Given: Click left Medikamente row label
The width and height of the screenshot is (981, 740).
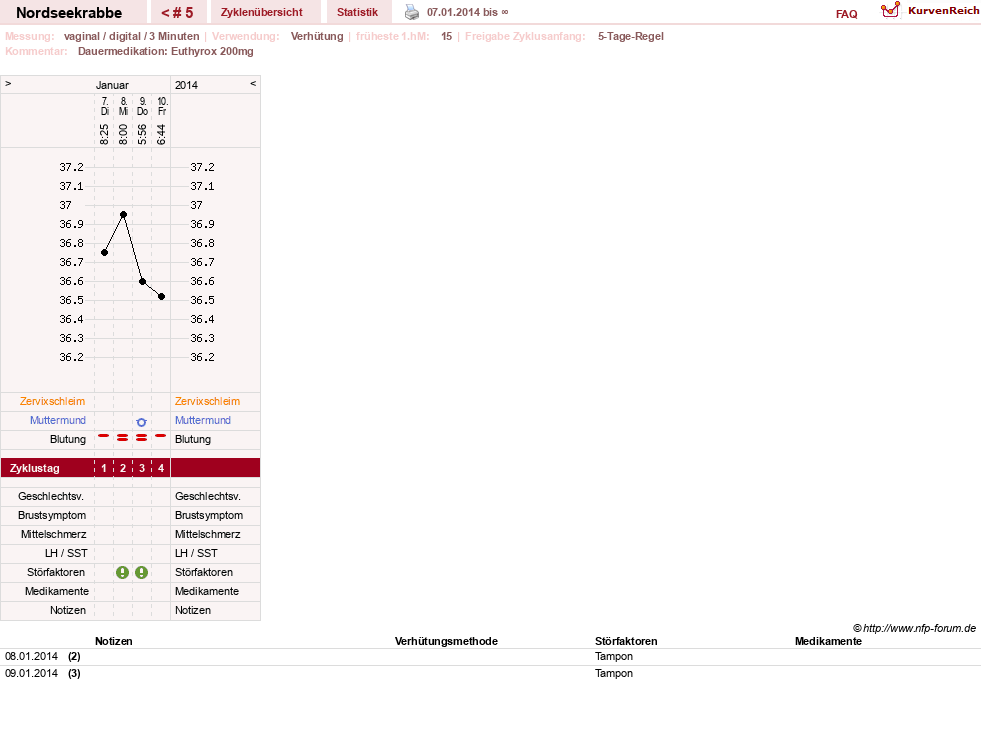Looking at the screenshot, I should (x=57, y=591).
